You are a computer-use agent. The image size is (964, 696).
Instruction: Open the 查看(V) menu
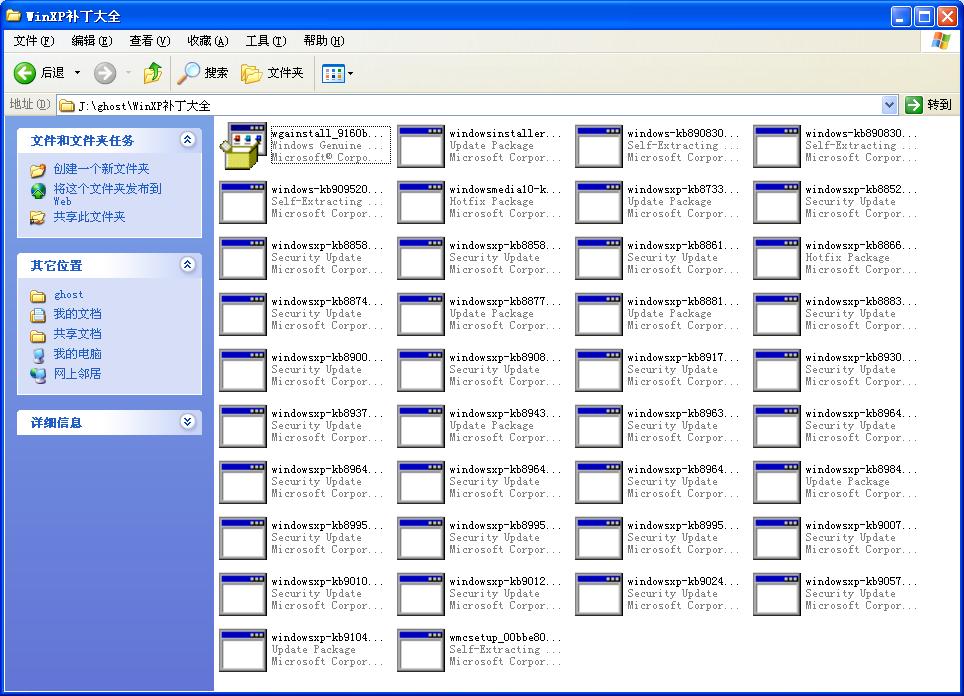click(x=149, y=41)
